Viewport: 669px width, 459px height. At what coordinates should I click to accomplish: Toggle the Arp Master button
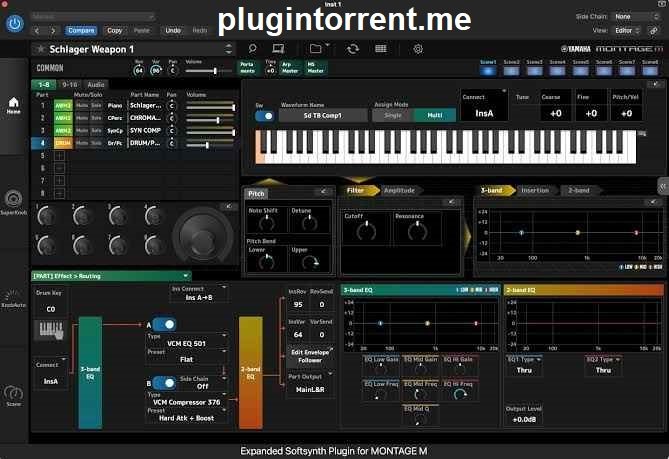tap(290, 68)
